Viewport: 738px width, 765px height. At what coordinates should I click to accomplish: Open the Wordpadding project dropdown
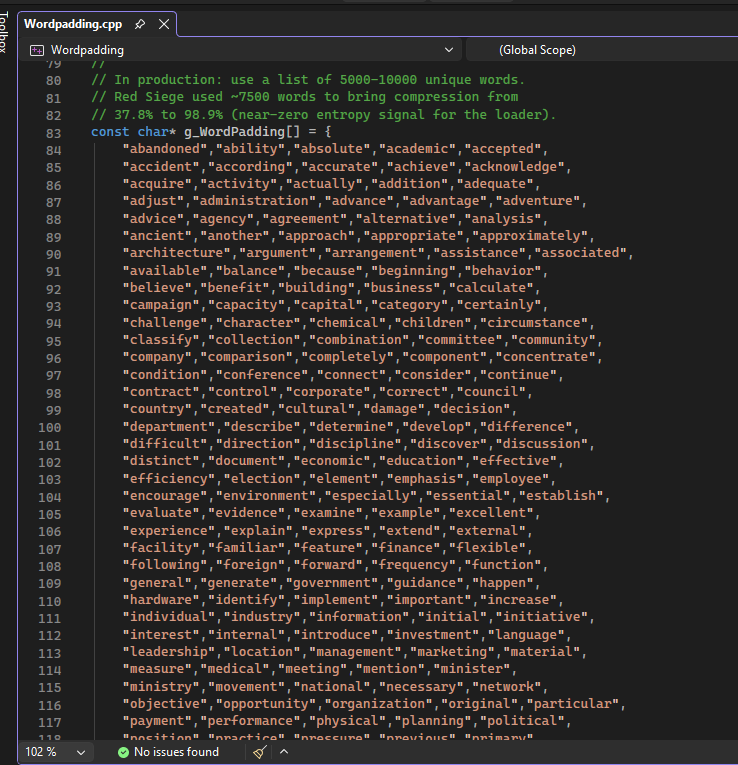tap(242, 50)
